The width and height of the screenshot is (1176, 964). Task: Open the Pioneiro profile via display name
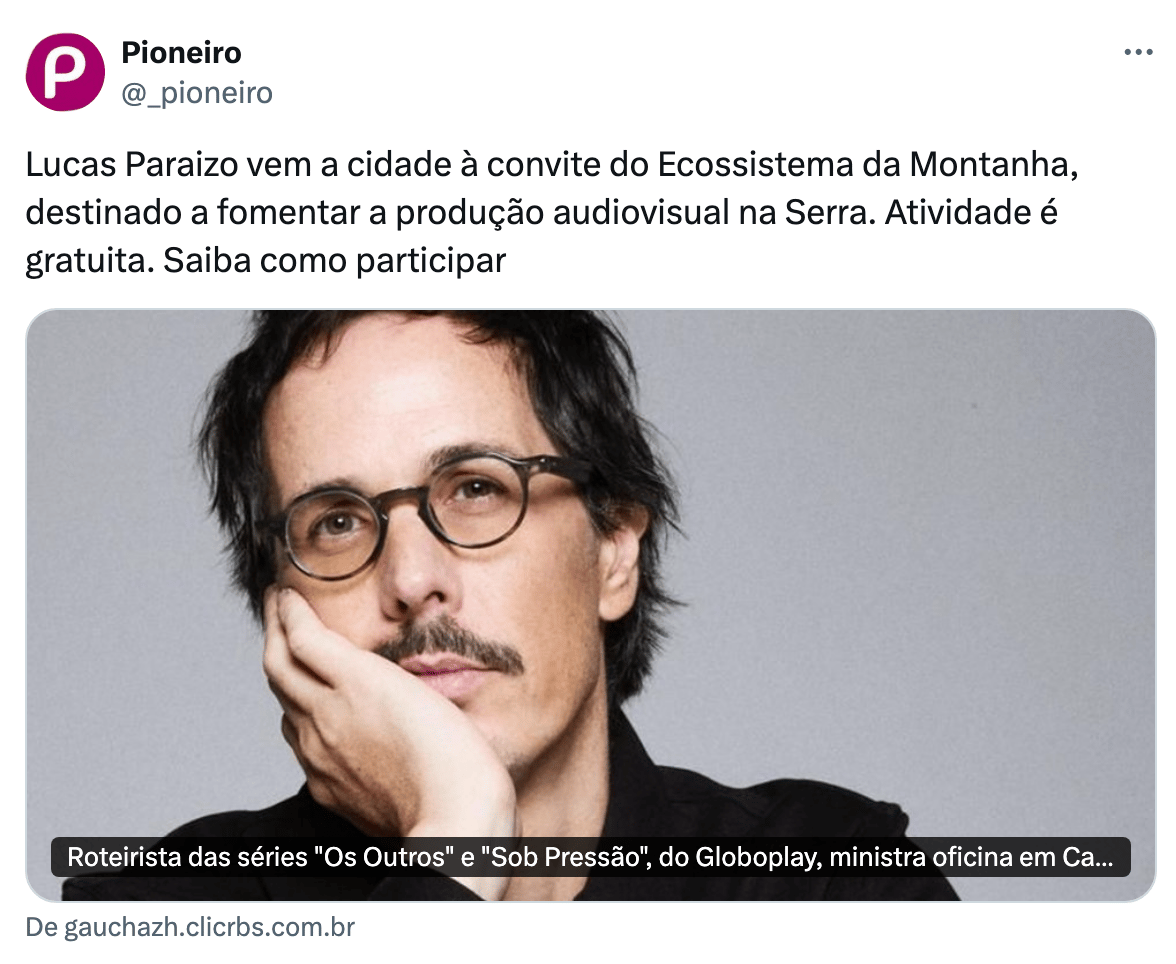tap(182, 53)
